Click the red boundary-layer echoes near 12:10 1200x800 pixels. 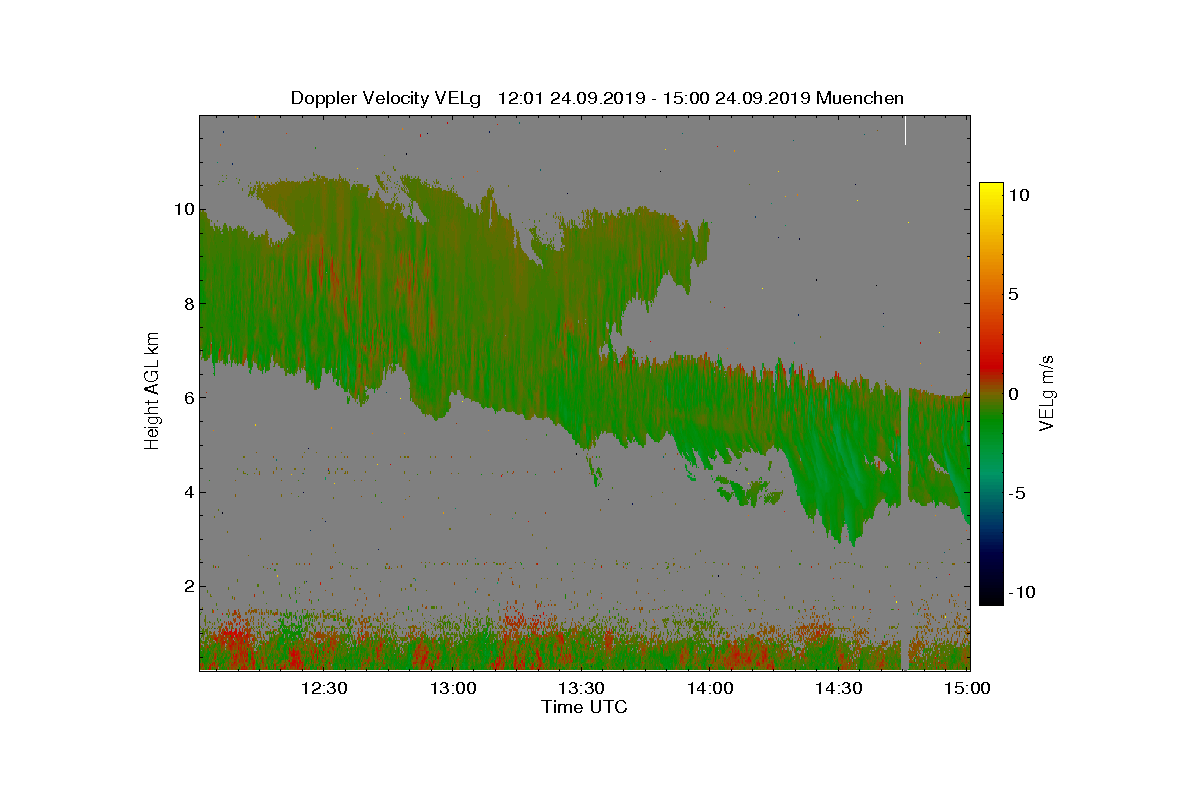pyautogui.click(x=232, y=638)
